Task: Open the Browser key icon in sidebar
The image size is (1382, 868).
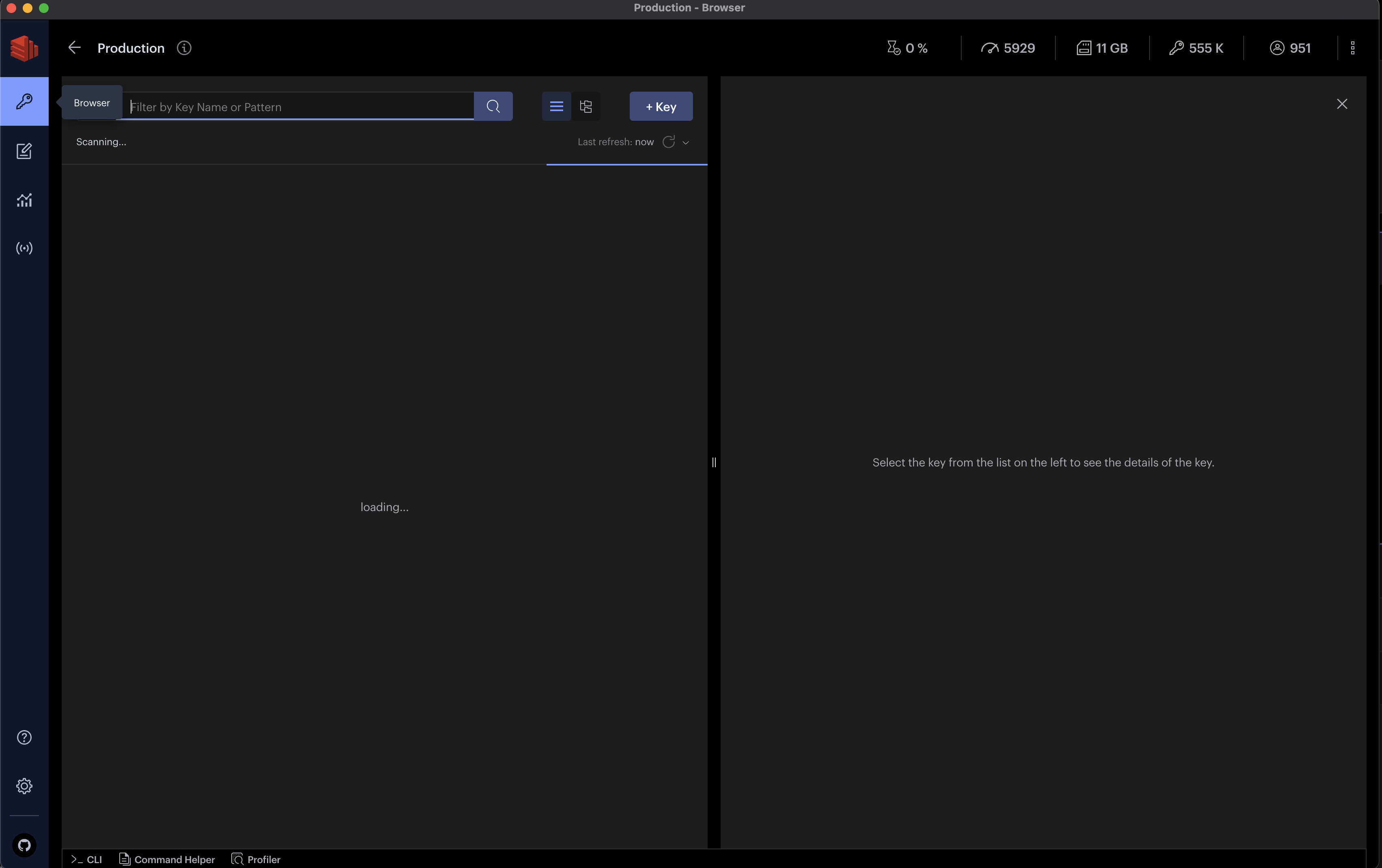Action: coord(25,101)
